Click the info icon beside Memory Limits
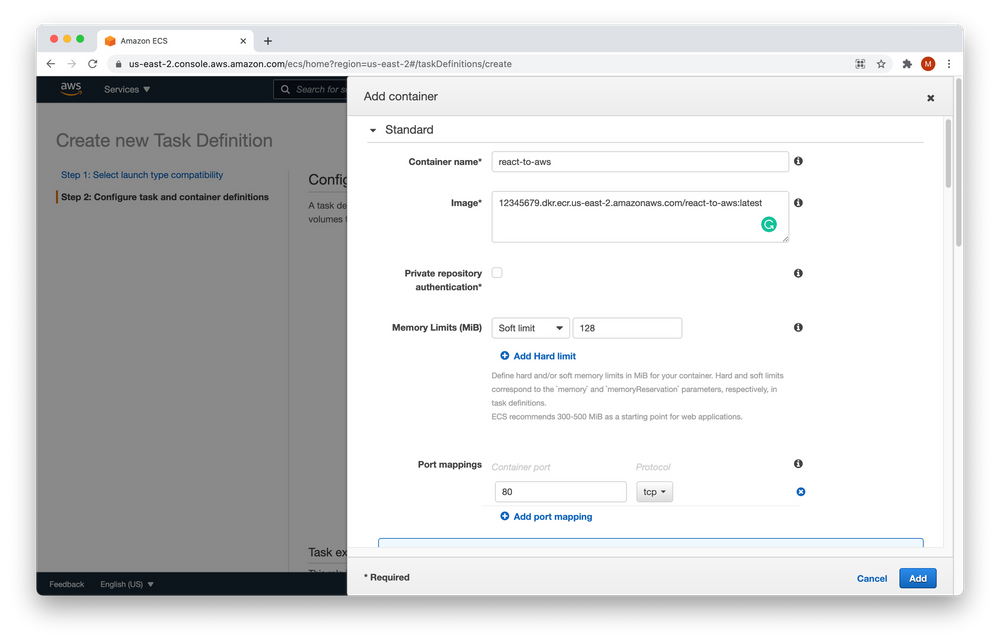Image resolution: width=1000 pixels, height=644 pixels. click(798, 328)
